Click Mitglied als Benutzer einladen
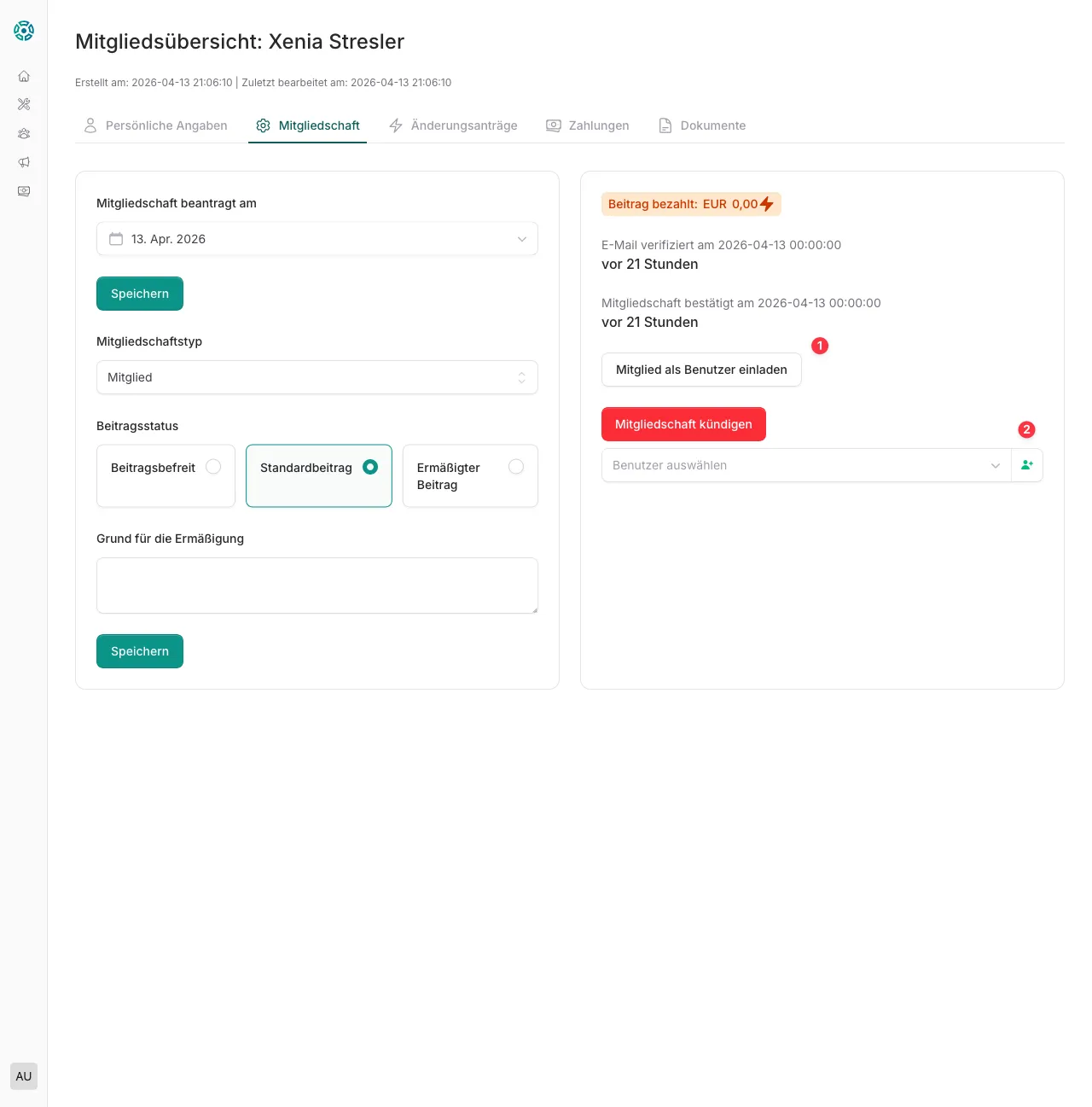Image resolution: width=1092 pixels, height=1107 pixels. pyautogui.click(x=701, y=370)
